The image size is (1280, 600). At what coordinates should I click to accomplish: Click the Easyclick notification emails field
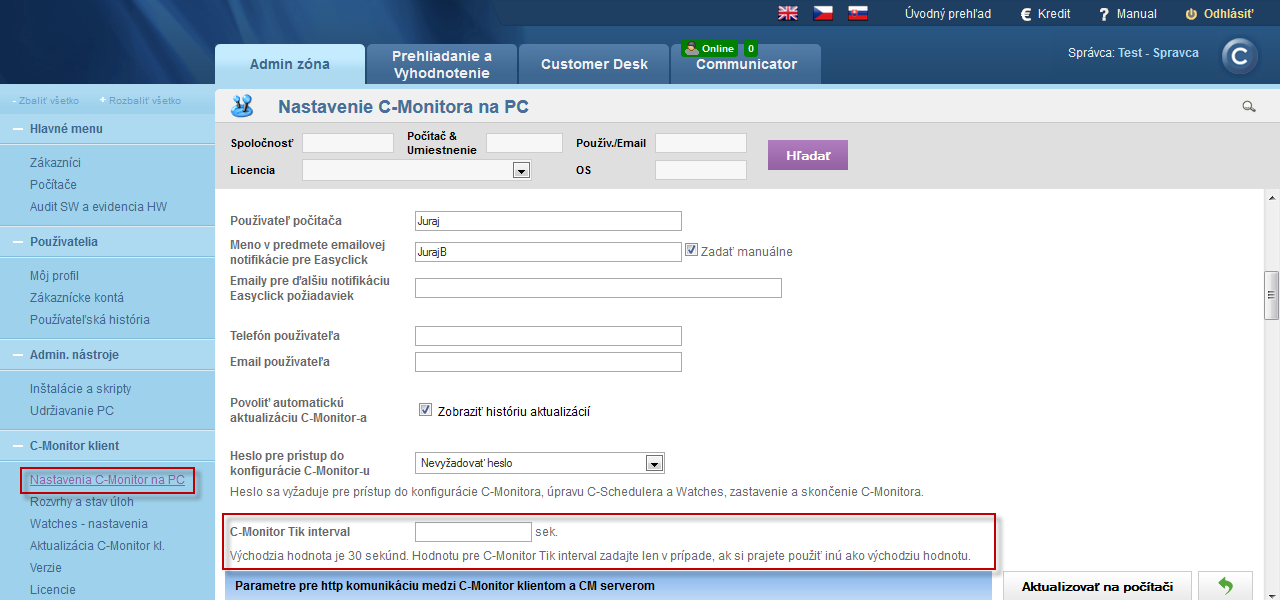click(x=598, y=288)
